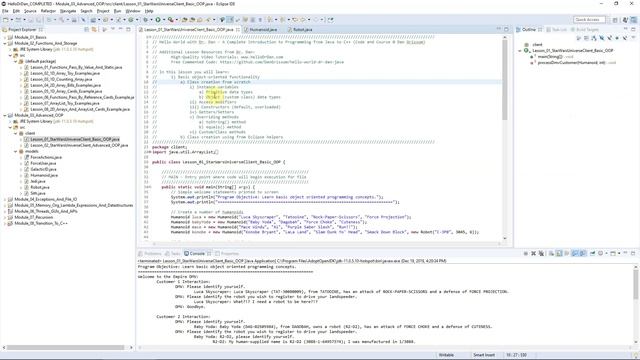
Task: Click the Open Type toolbar icon
Action: [184, 20]
